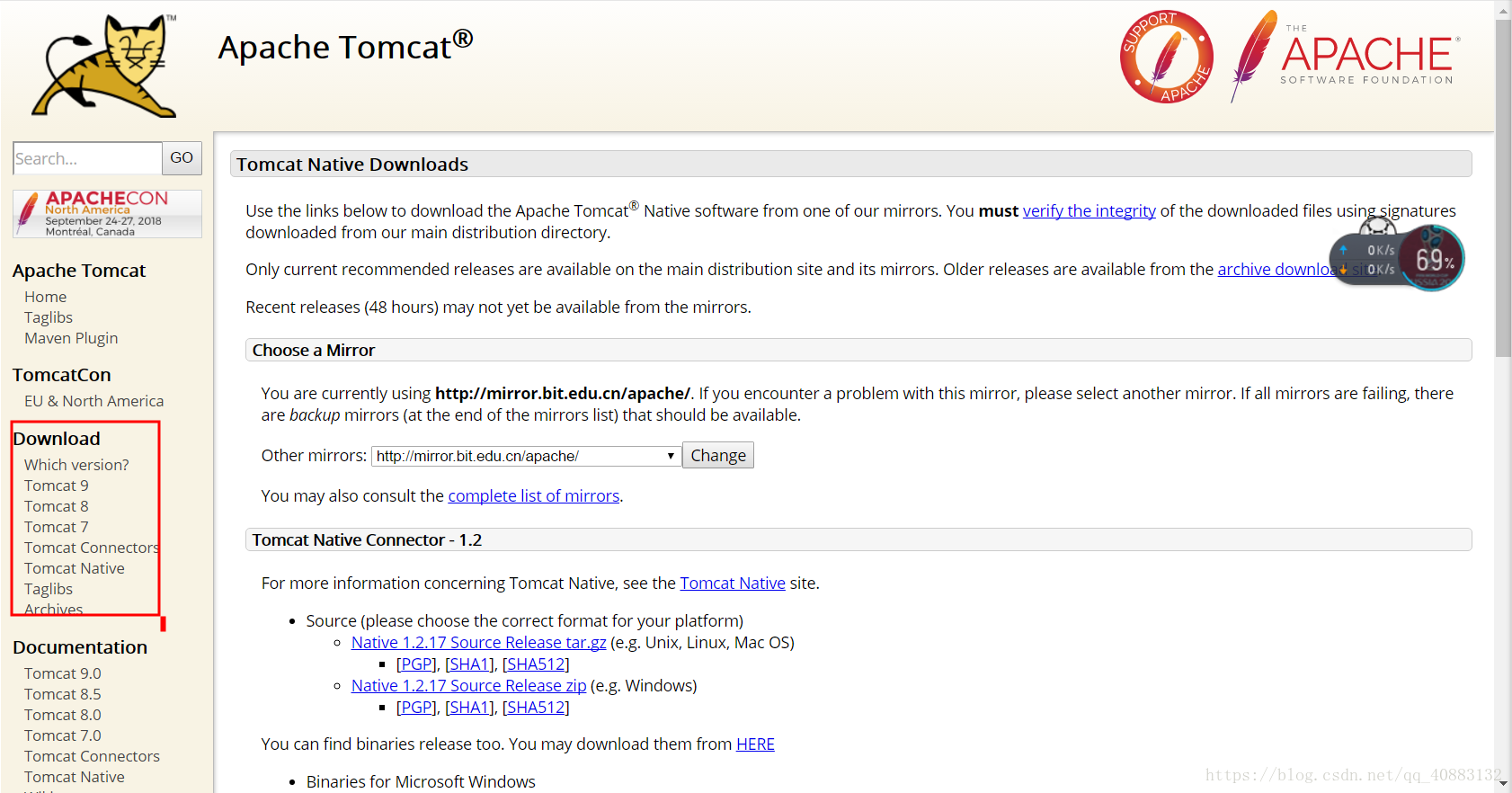The image size is (1512, 793).
Task: Open the complete list of mirrors link
Action: (533, 495)
